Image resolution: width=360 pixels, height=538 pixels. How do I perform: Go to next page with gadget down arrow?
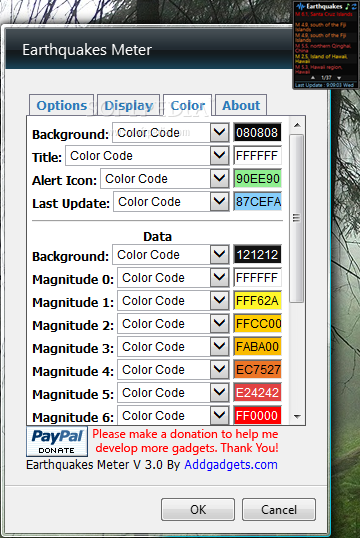(339, 78)
